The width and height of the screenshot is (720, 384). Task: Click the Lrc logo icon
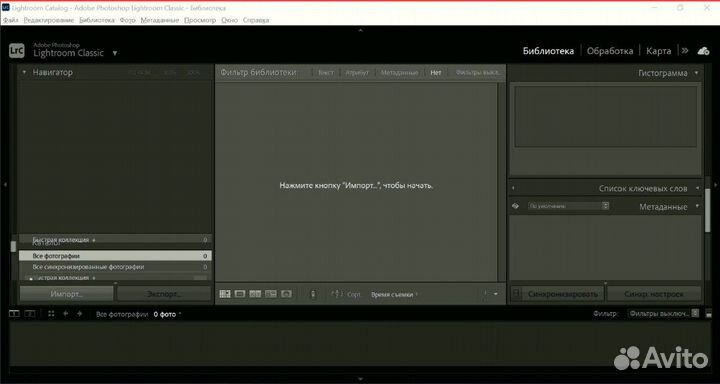(x=17, y=51)
